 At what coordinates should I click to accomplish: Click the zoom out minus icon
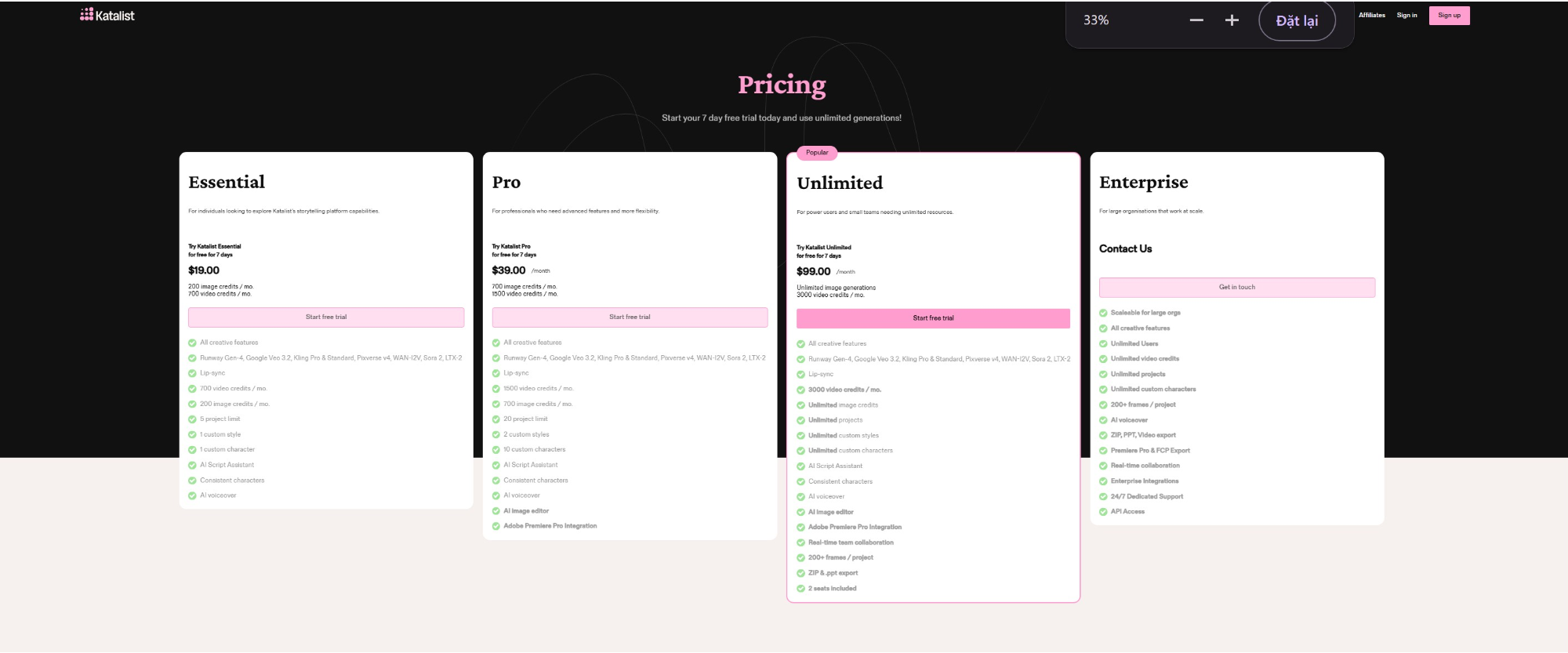tap(1196, 20)
